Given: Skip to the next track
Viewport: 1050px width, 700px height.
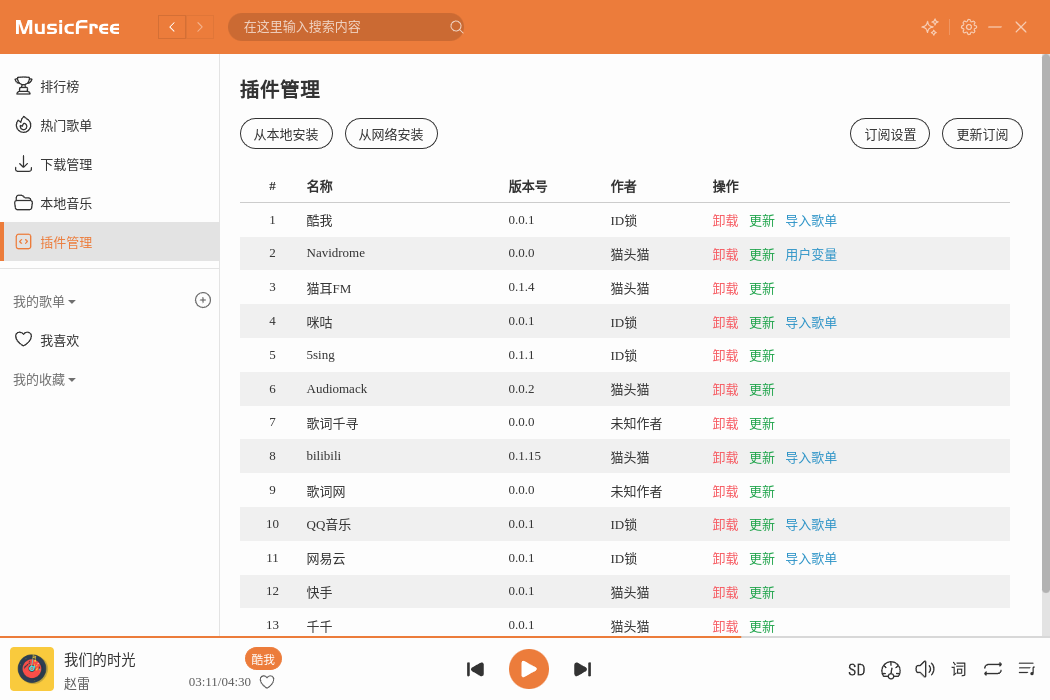Looking at the screenshot, I should (x=582, y=669).
